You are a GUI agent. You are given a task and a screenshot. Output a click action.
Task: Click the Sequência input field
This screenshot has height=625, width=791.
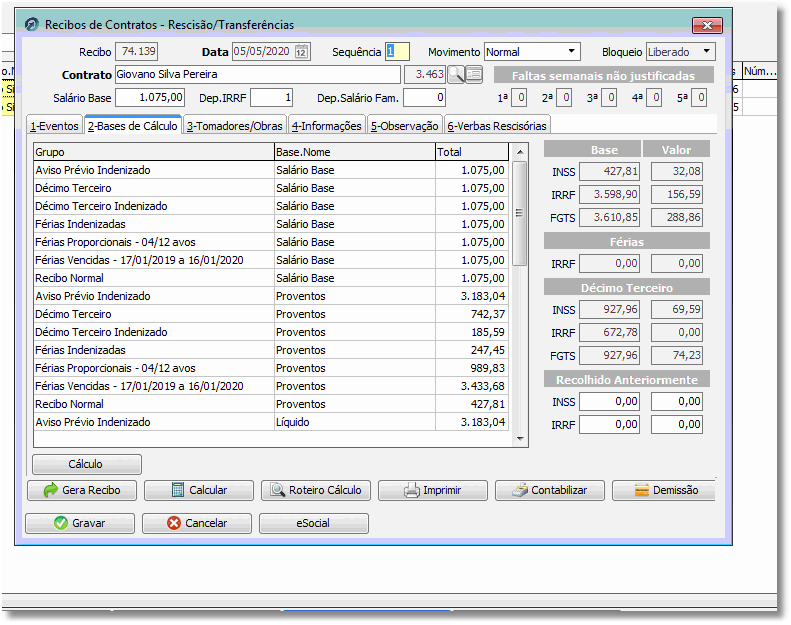(397, 51)
